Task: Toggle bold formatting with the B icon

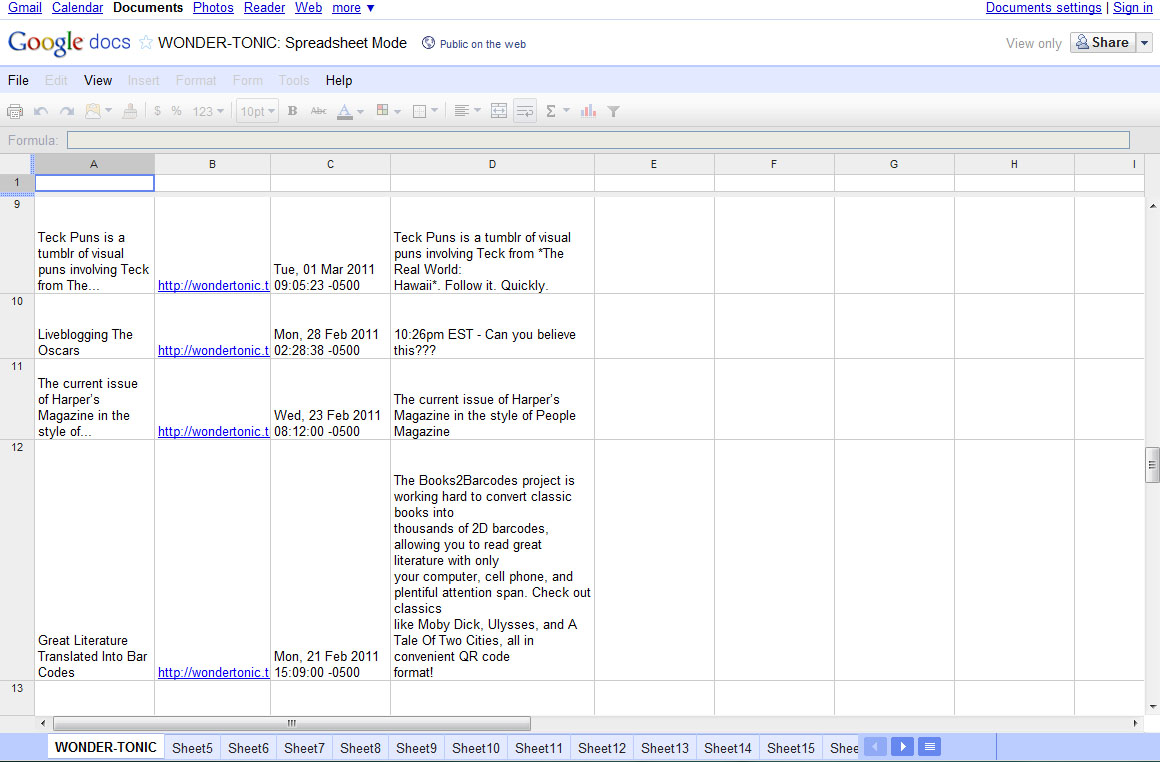Action: tap(292, 111)
